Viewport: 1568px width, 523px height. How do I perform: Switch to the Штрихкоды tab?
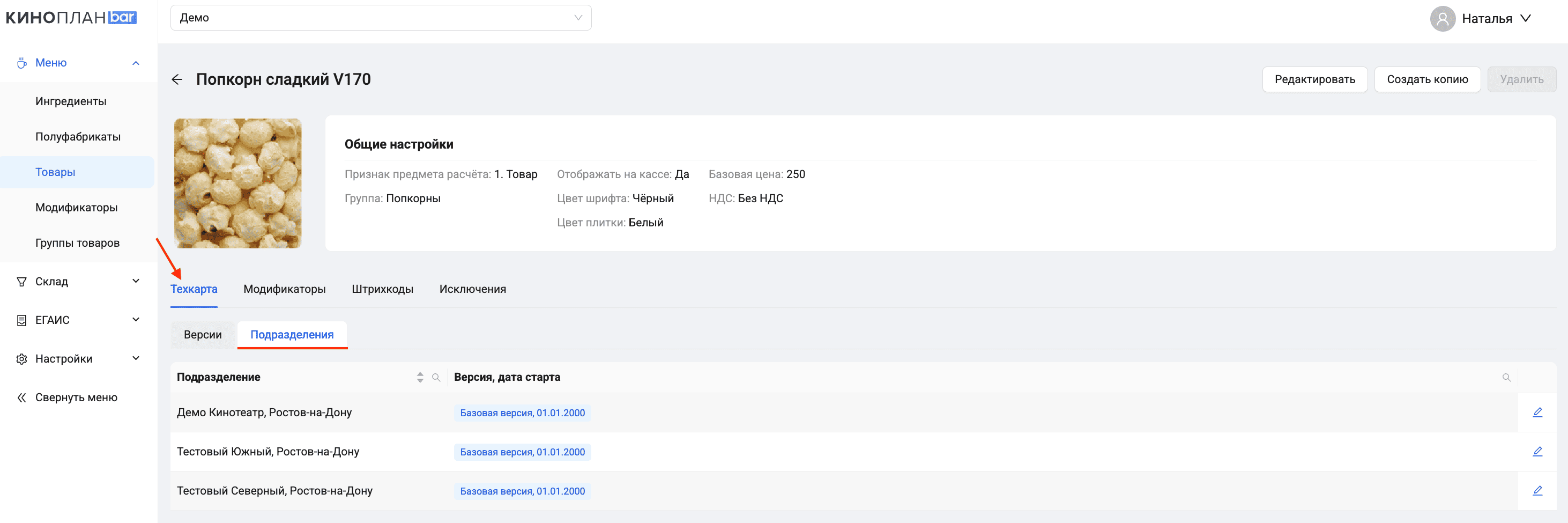(x=382, y=289)
